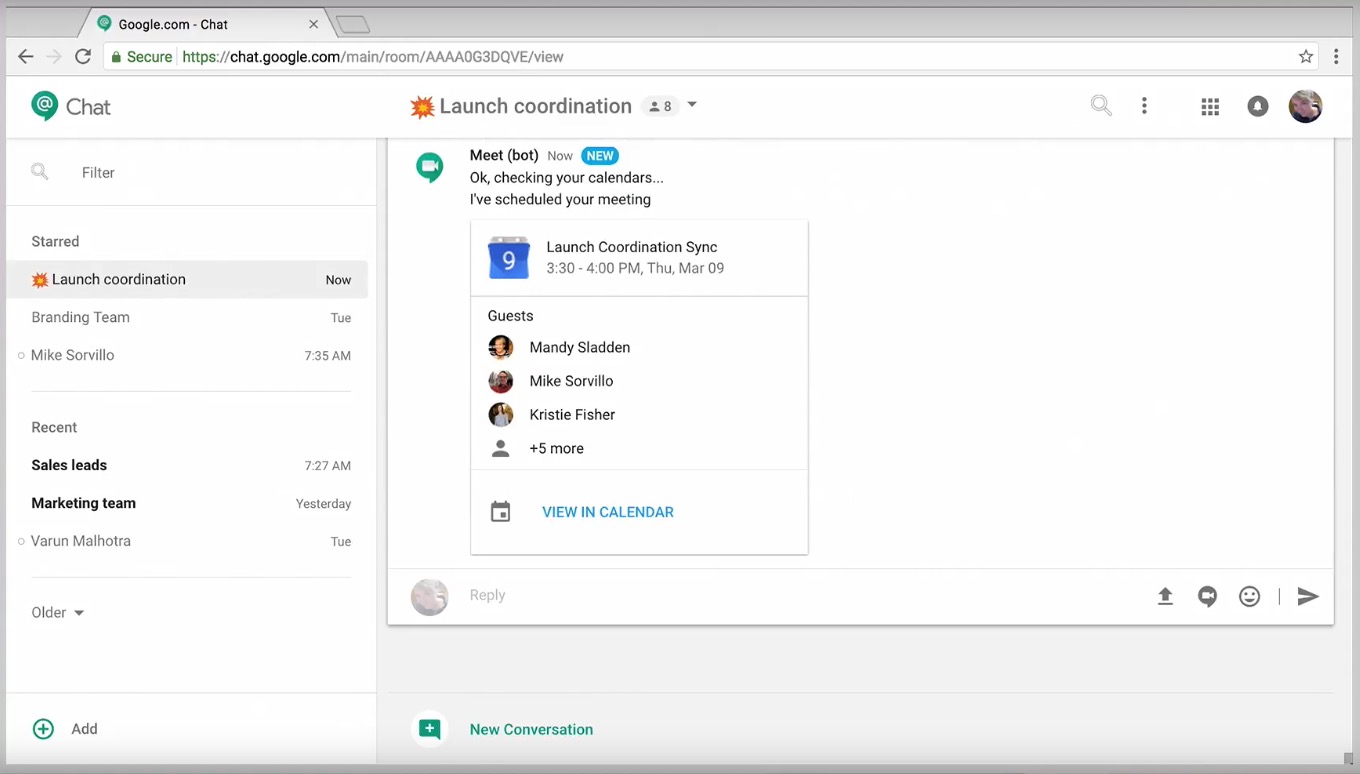This screenshot has height=774, width=1360.
Task: Bookmark this page with the star icon
Action: tap(1306, 57)
